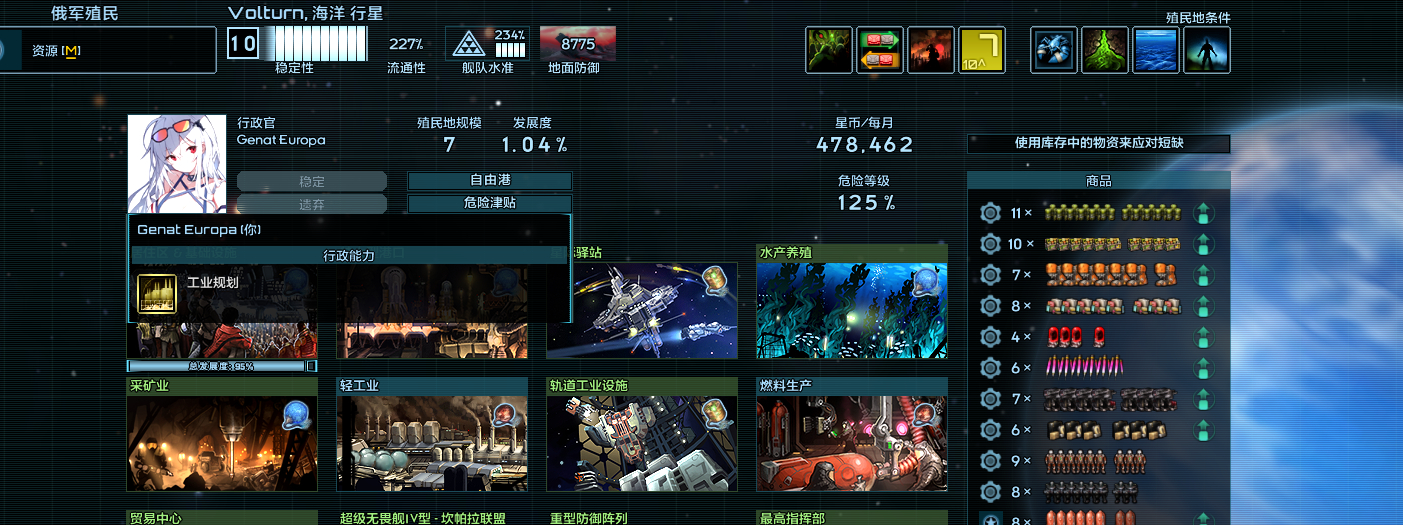Screen dimensions: 1403x525
Task: Click the yellow 10^ size condition icon
Action: click(982, 50)
